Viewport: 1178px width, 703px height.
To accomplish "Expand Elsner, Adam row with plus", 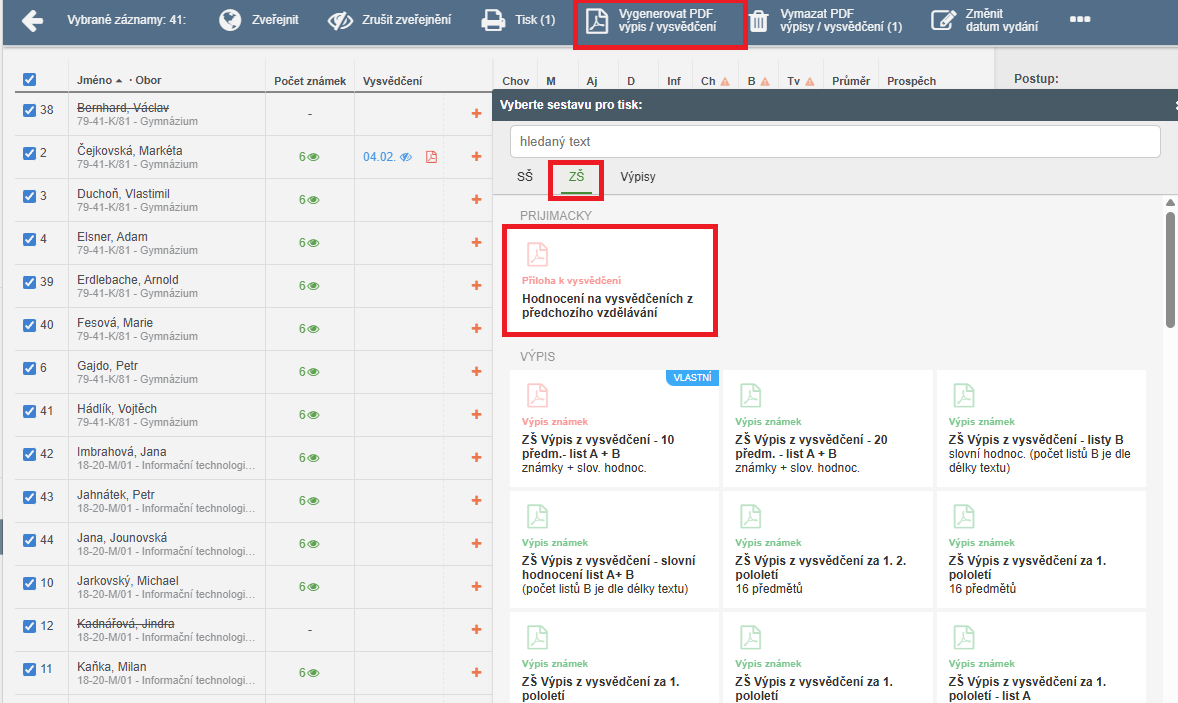I will coord(476,242).
